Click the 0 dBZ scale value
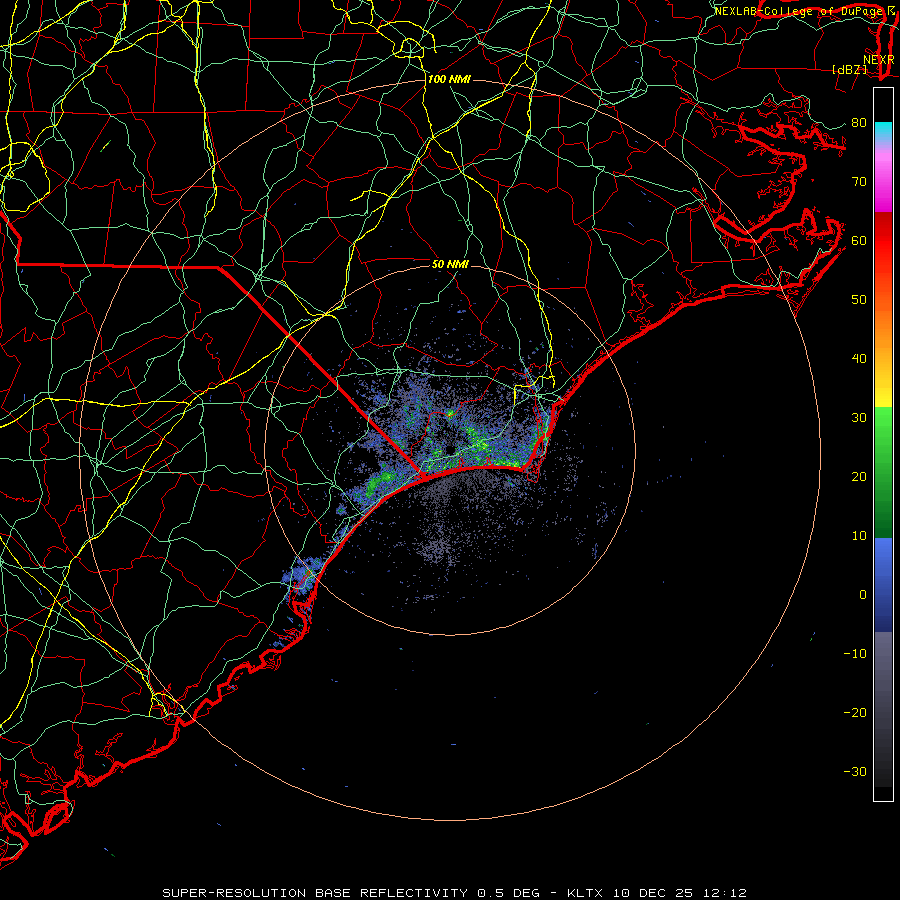 [x=863, y=595]
